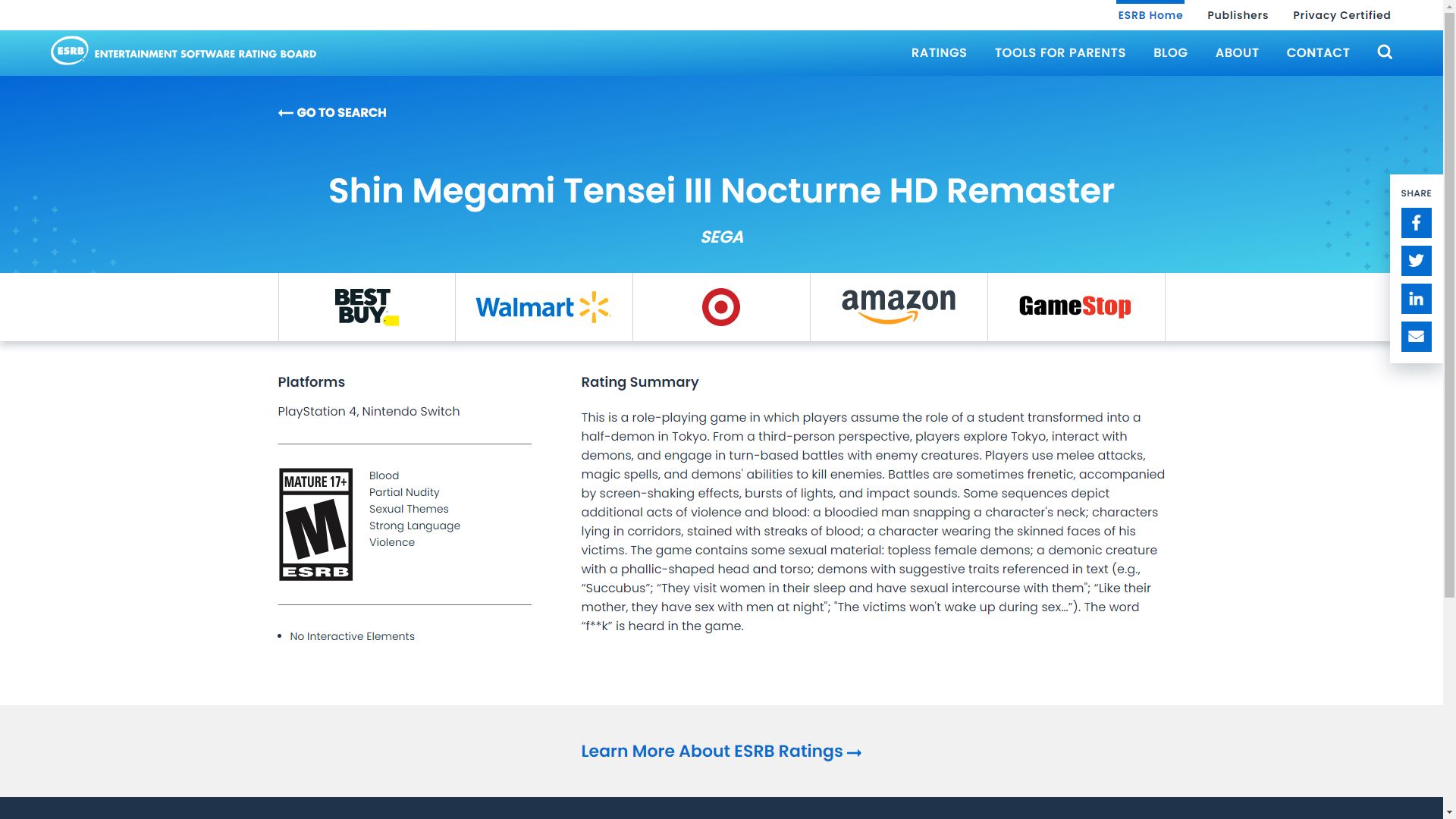Share page on Facebook
The width and height of the screenshot is (1456, 819).
(1416, 223)
